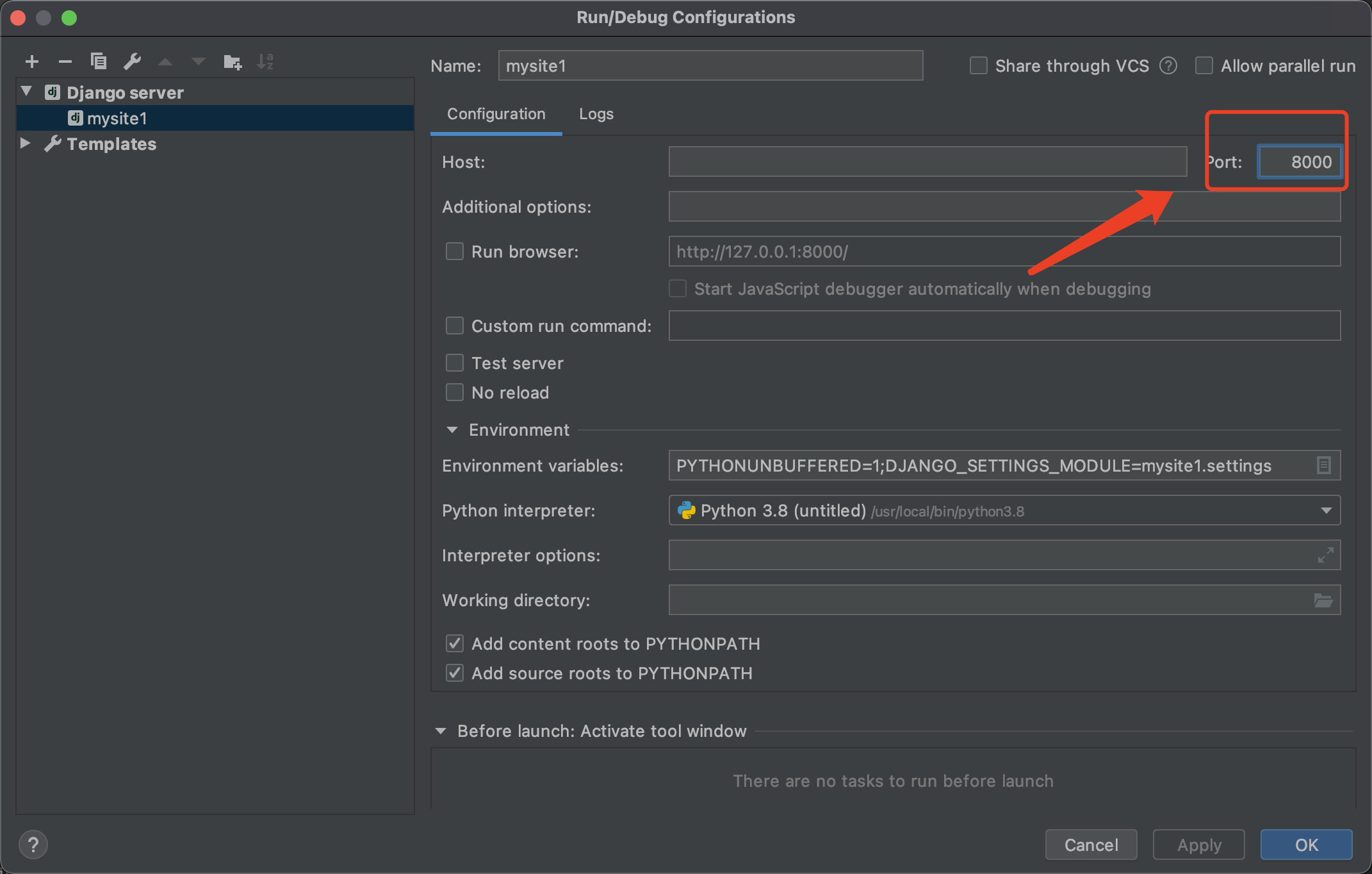1372x874 pixels.
Task: Focus the Custom run command text field
Action: click(1004, 326)
